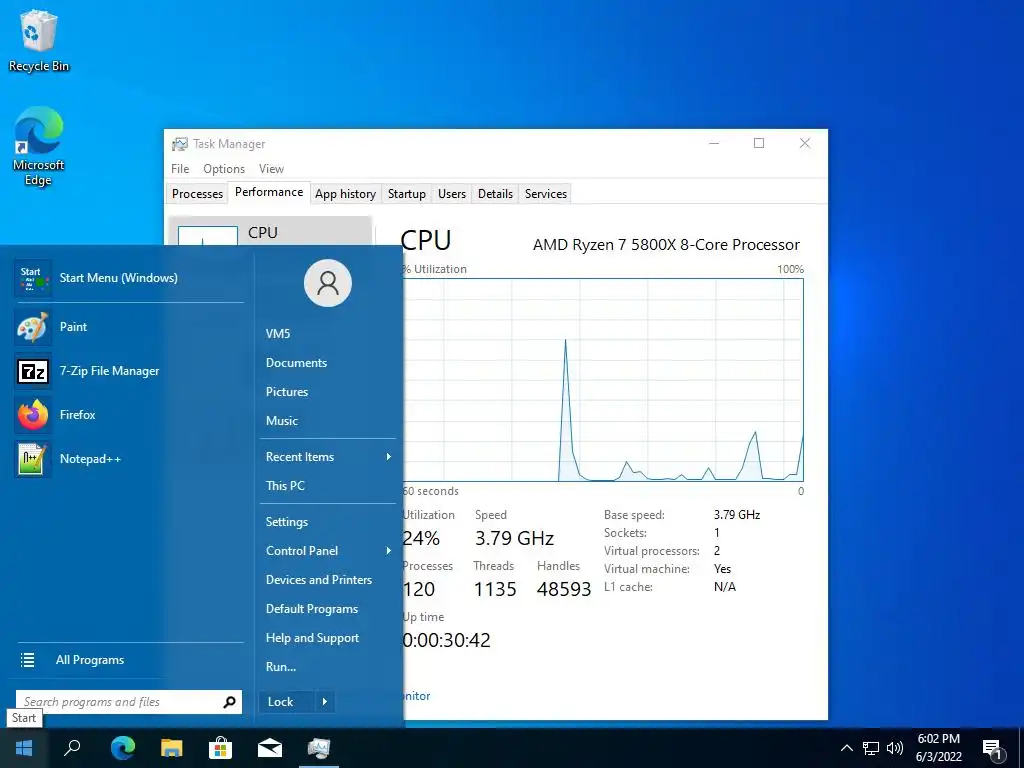Click Run... in the start menu
Image resolution: width=1024 pixels, height=768 pixels.
(281, 667)
